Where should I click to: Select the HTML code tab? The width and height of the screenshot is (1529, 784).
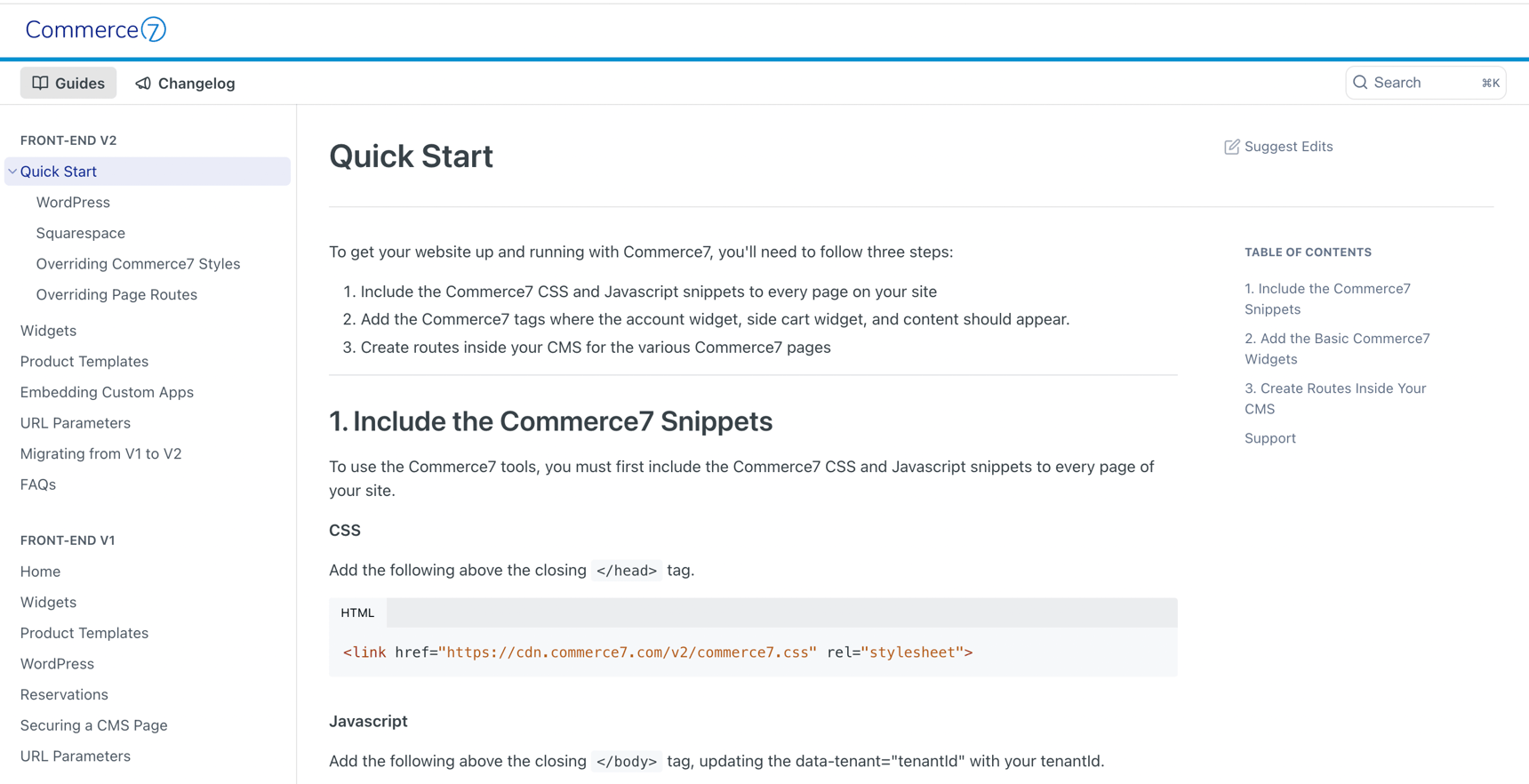[x=357, y=612]
